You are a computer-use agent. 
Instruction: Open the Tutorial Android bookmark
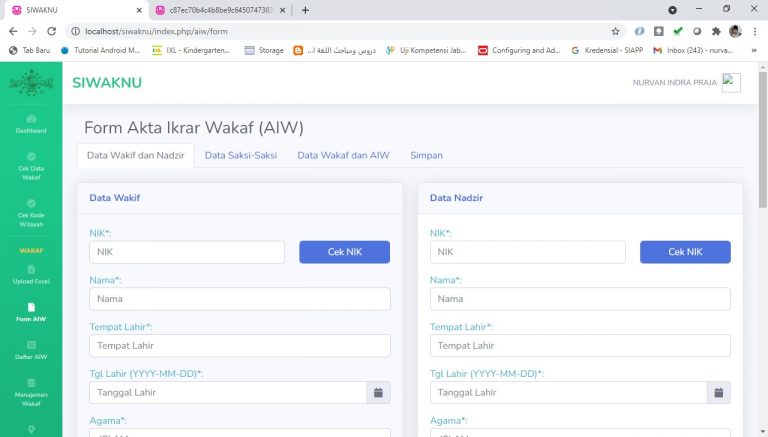(100, 50)
